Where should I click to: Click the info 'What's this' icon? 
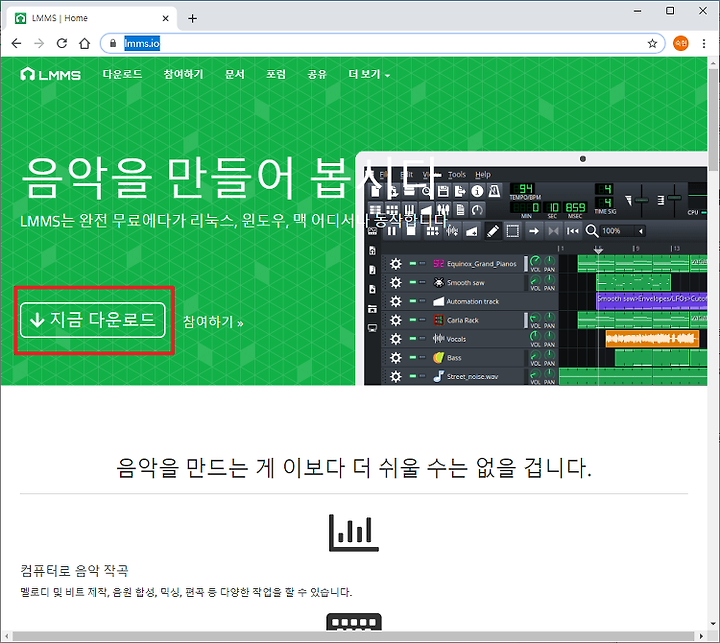(477, 192)
